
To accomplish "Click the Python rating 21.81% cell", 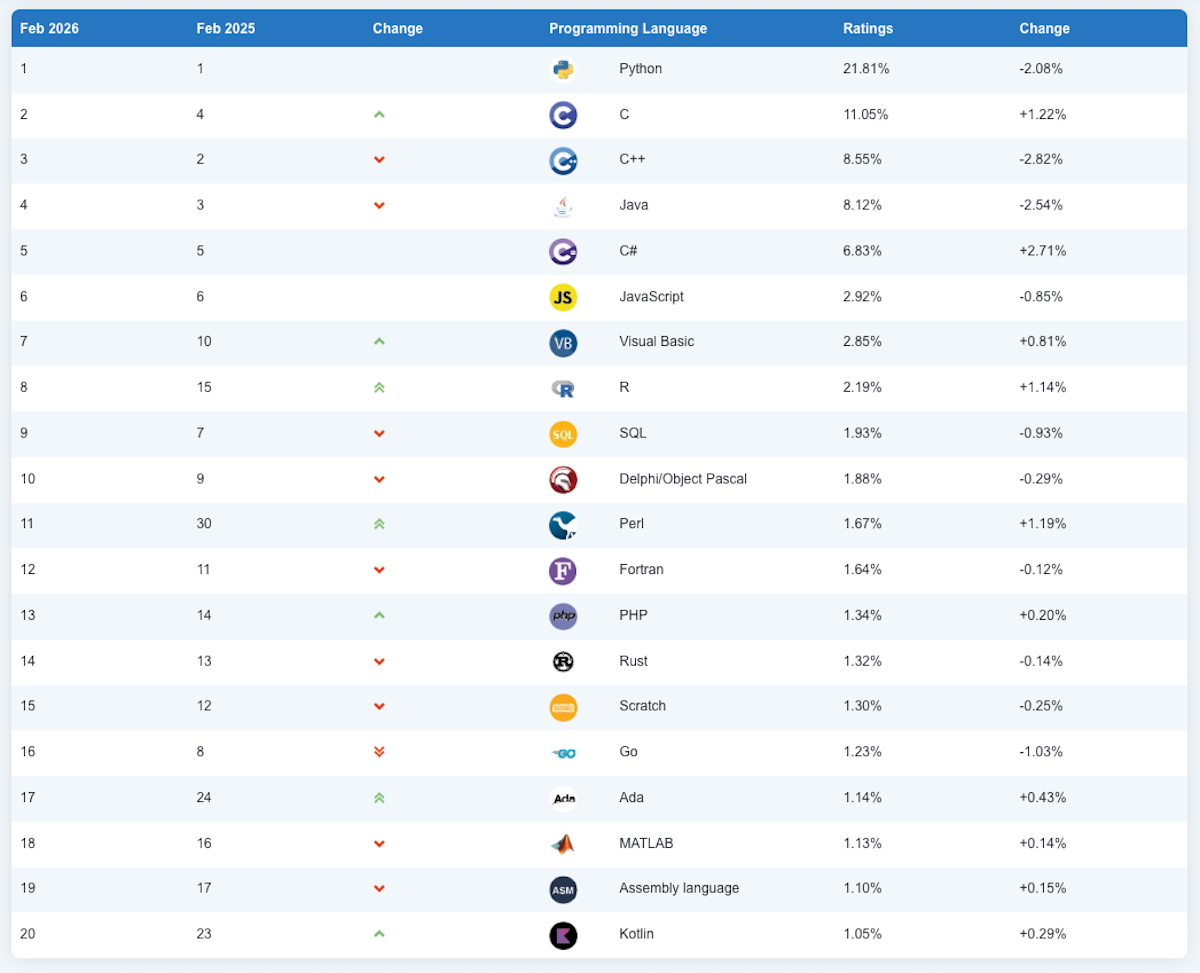I will 866,69.
